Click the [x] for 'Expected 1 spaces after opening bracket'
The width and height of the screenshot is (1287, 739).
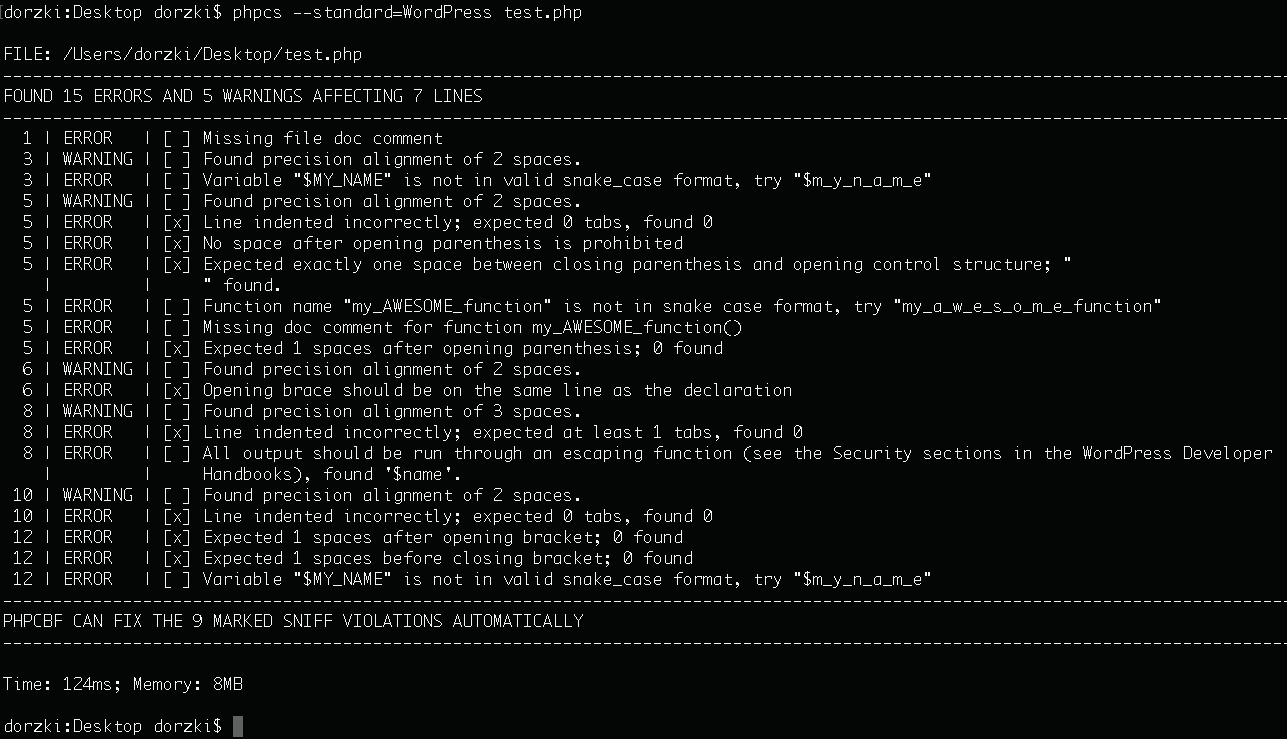[177, 537]
